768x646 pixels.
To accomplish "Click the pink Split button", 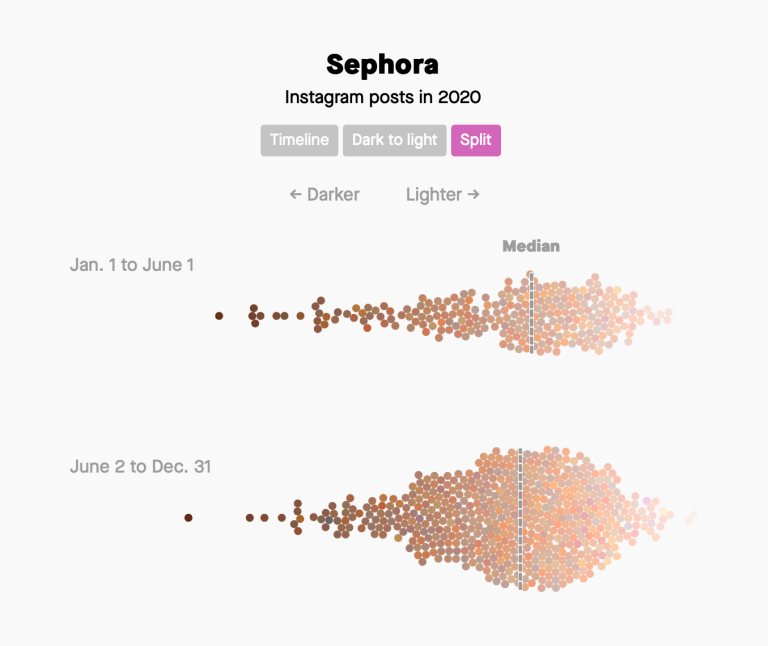I will 475,140.
